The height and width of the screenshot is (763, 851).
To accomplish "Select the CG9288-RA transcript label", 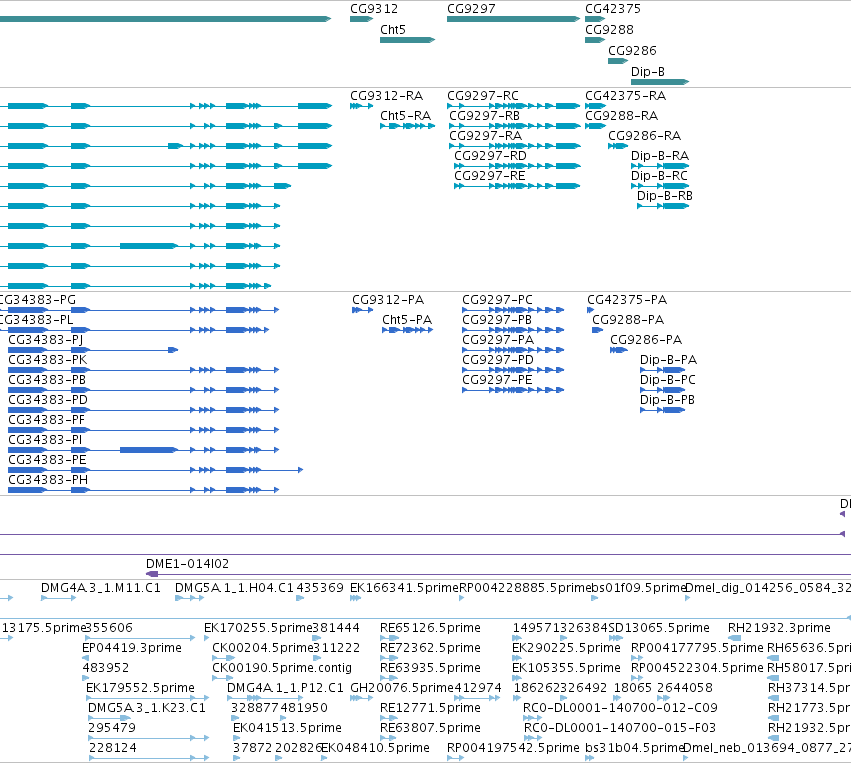I will [621, 116].
